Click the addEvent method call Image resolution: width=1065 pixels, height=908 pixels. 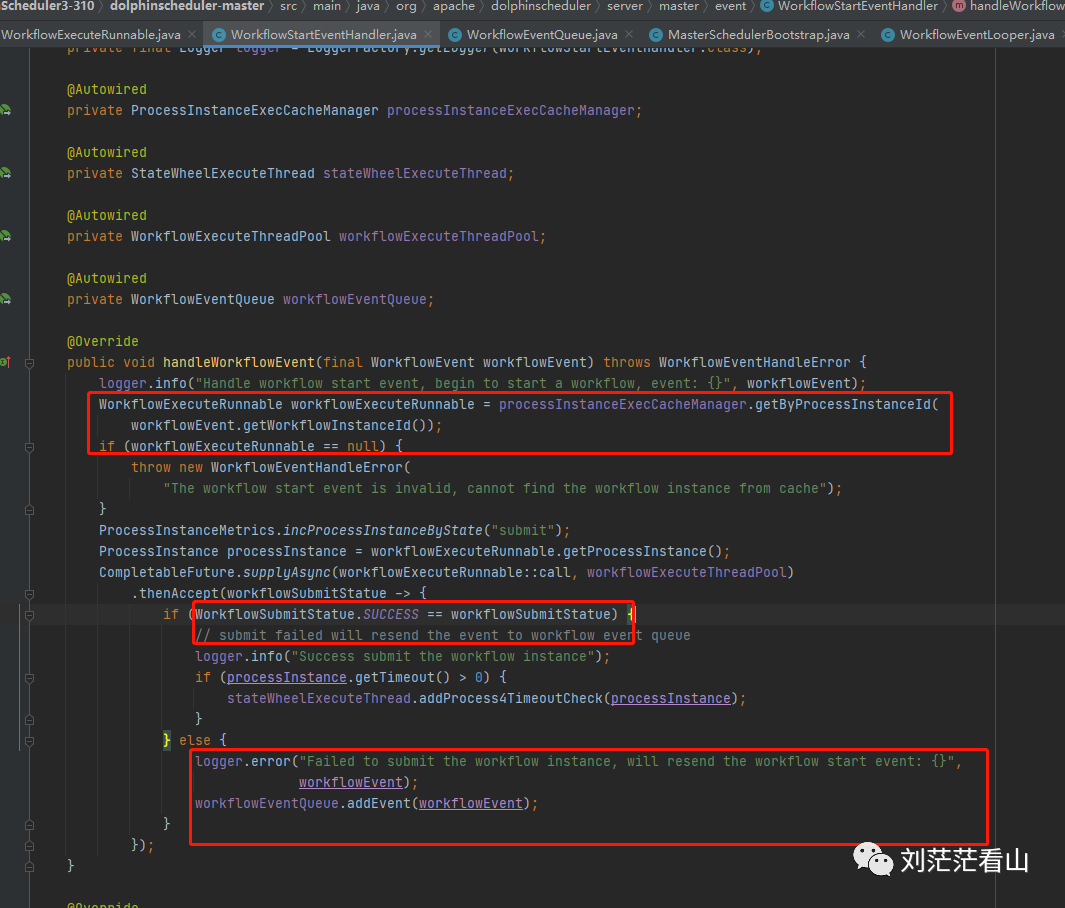pos(378,803)
